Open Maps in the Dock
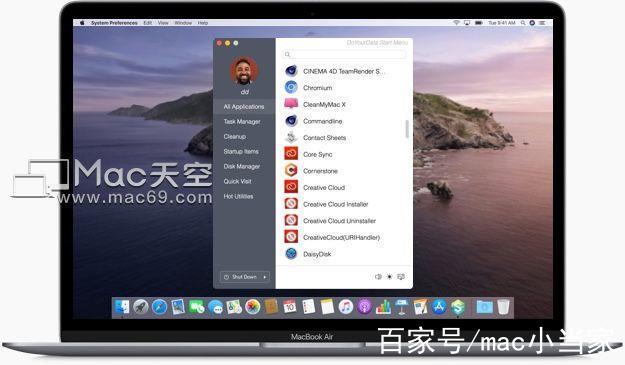Screen dimensions: 625x365 234,307
